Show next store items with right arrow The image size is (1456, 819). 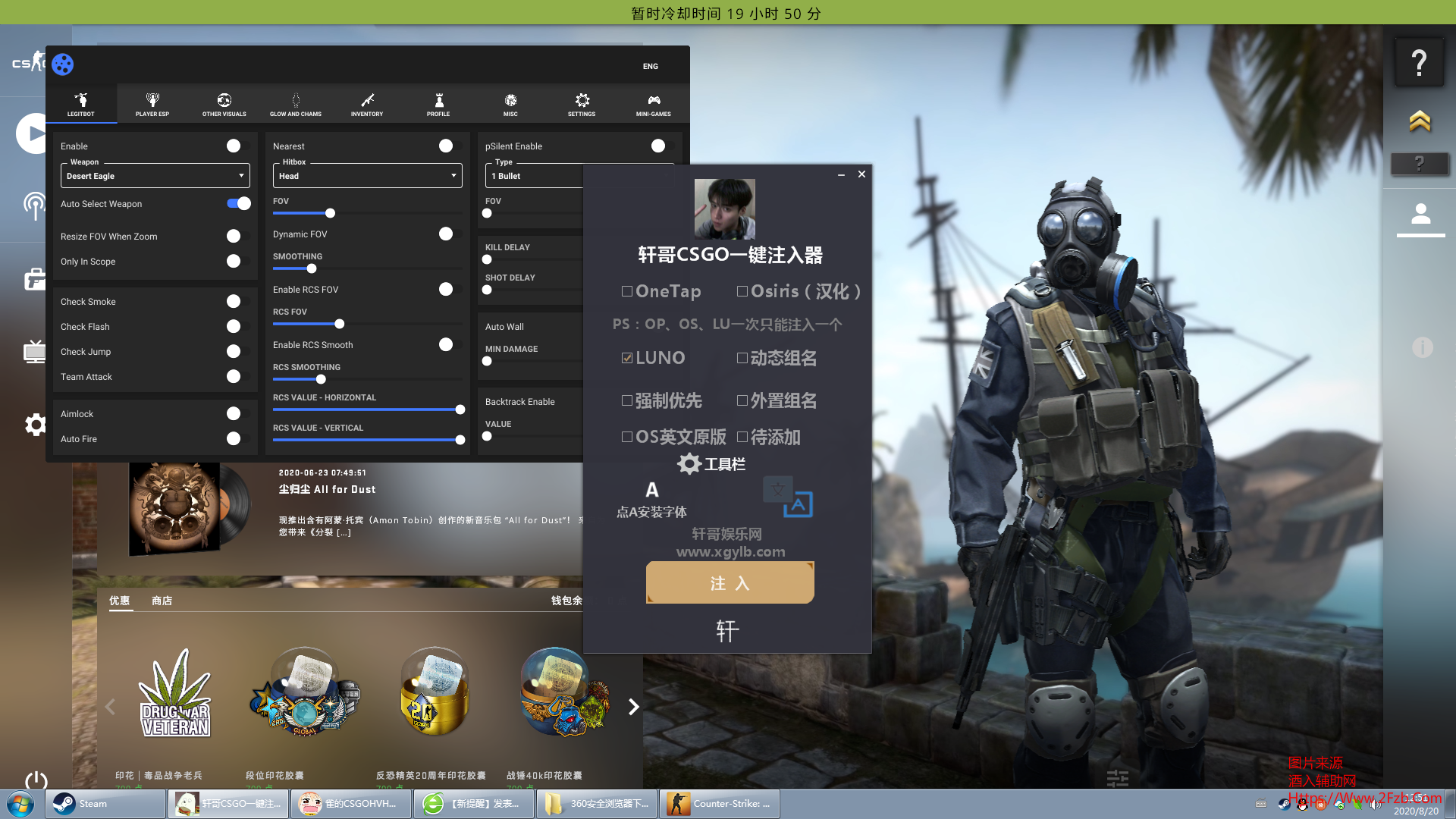point(634,707)
